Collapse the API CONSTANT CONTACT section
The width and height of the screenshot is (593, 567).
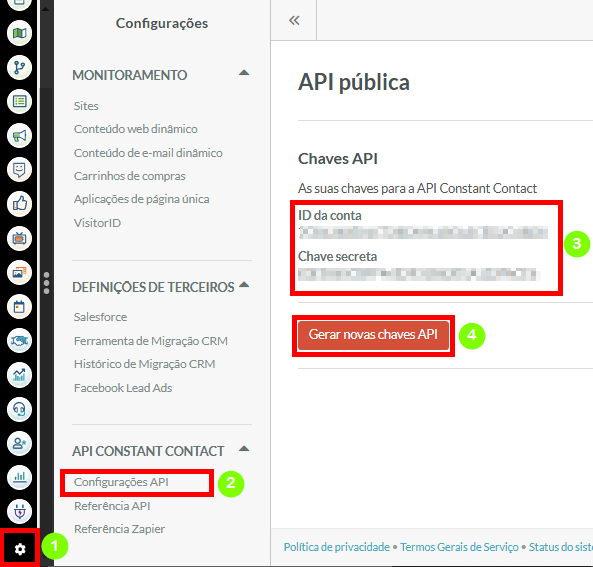tap(244, 449)
